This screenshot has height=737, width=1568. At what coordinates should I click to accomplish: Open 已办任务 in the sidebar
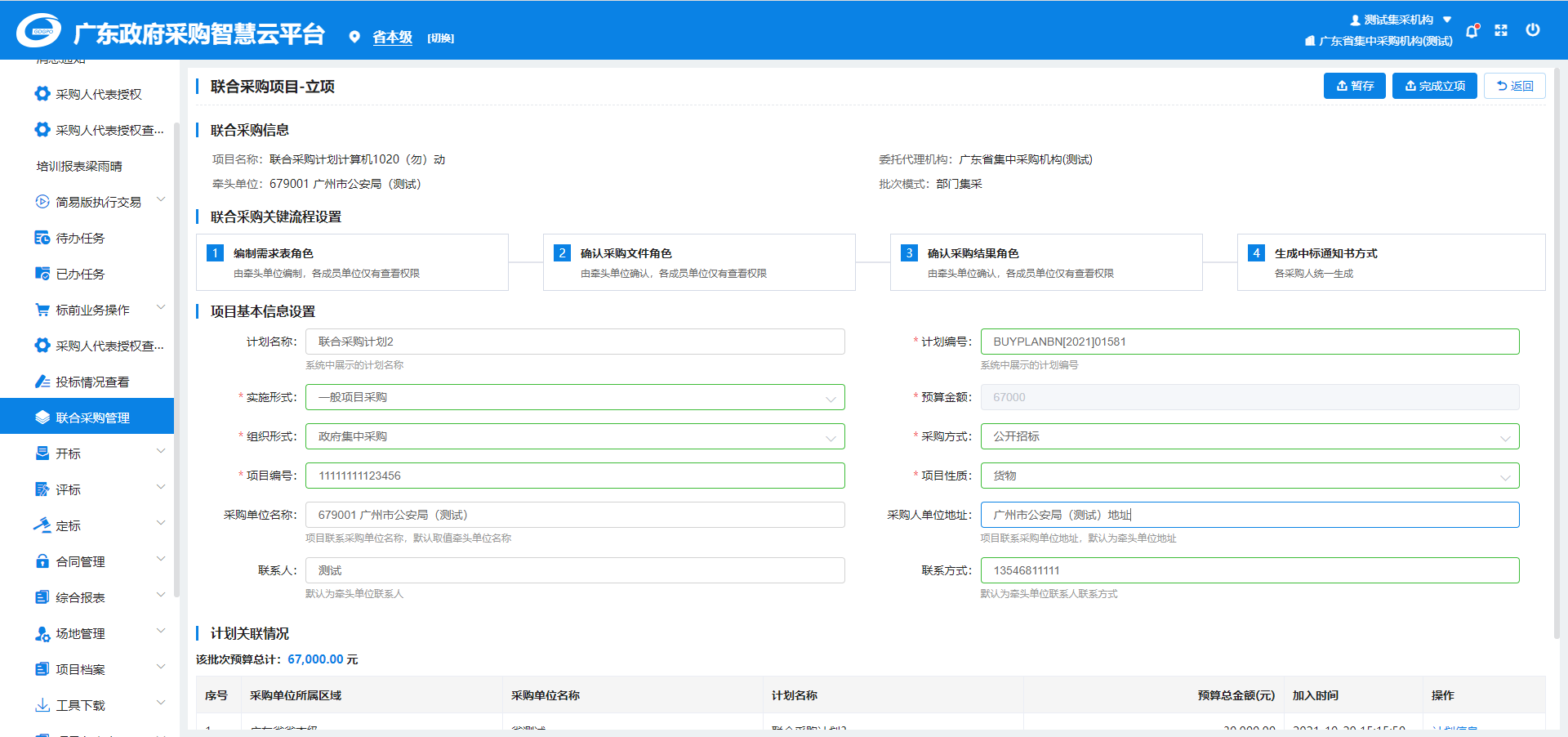(80, 274)
